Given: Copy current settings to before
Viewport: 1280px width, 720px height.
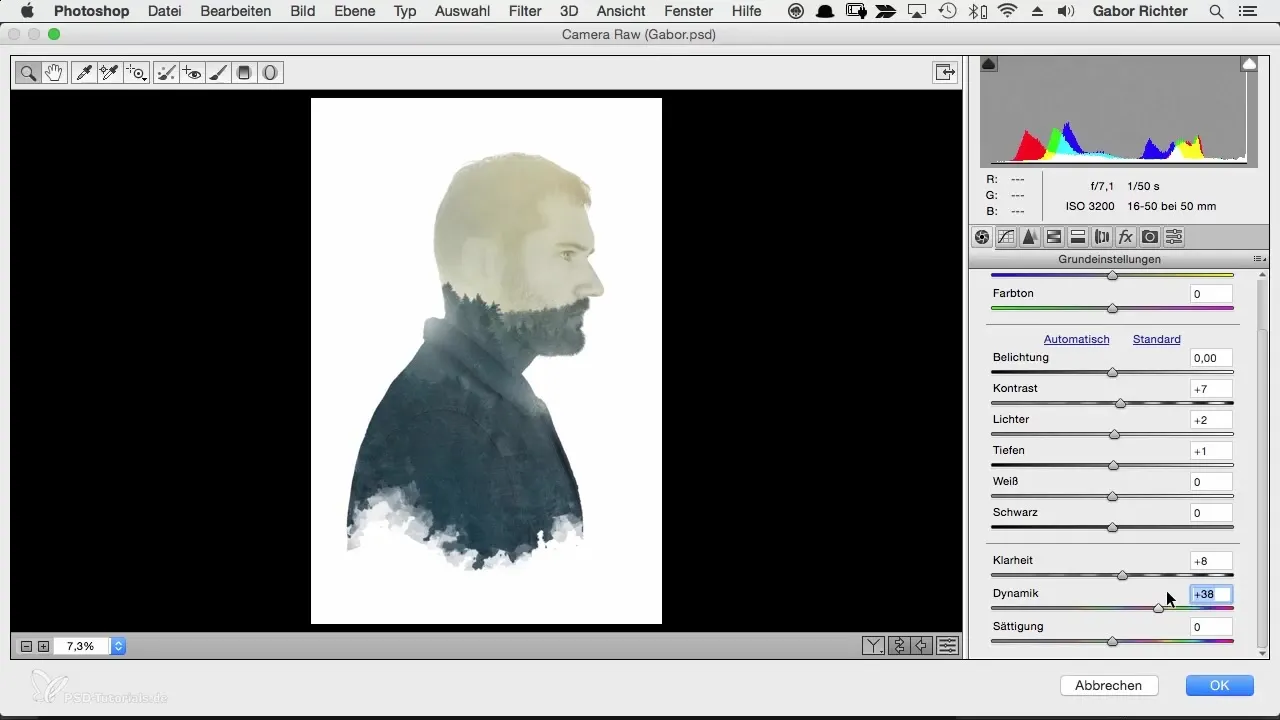Looking at the screenshot, I should pyautogui.click(x=923, y=645).
